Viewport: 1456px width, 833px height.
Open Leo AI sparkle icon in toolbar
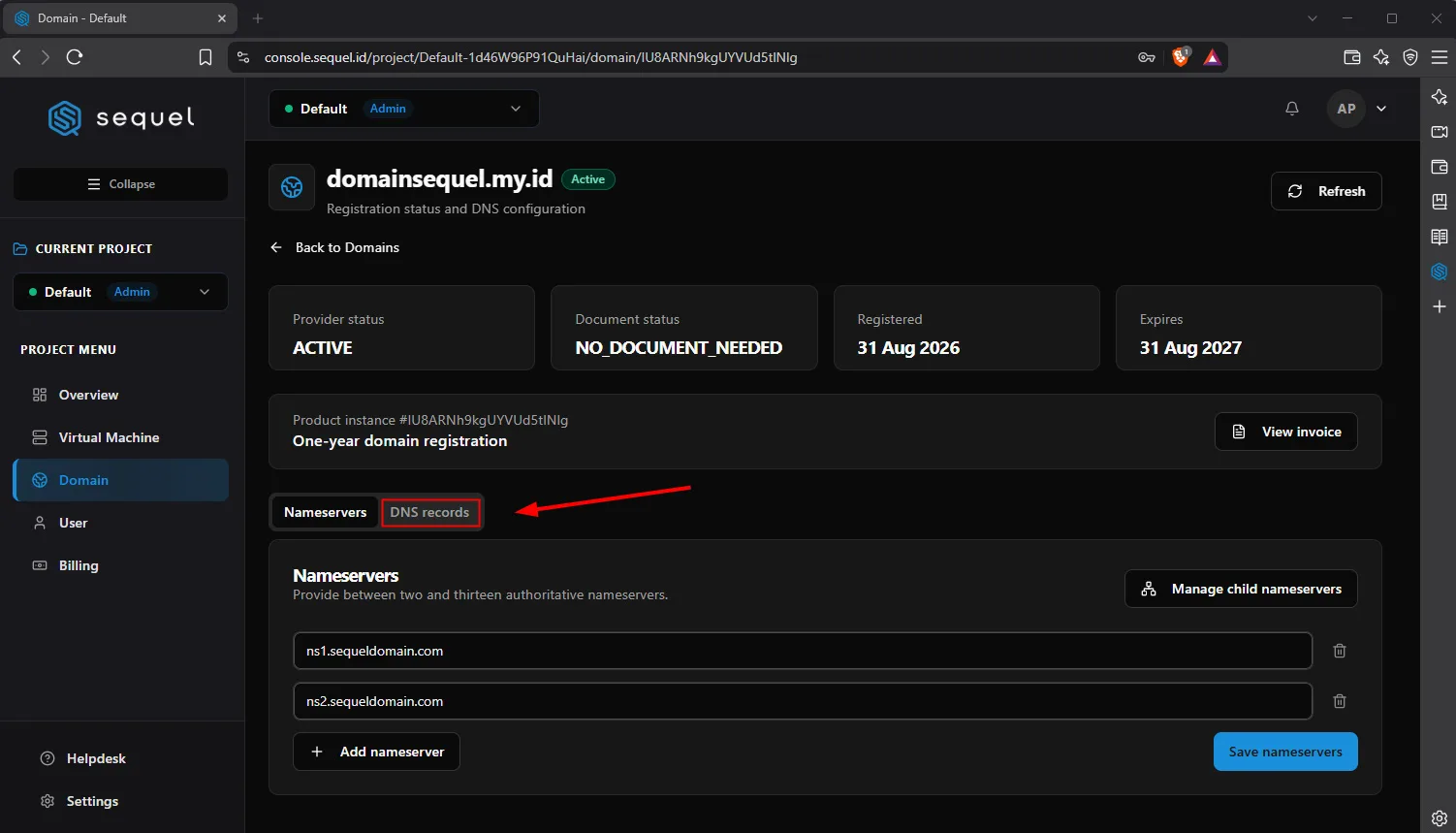click(x=1381, y=57)
